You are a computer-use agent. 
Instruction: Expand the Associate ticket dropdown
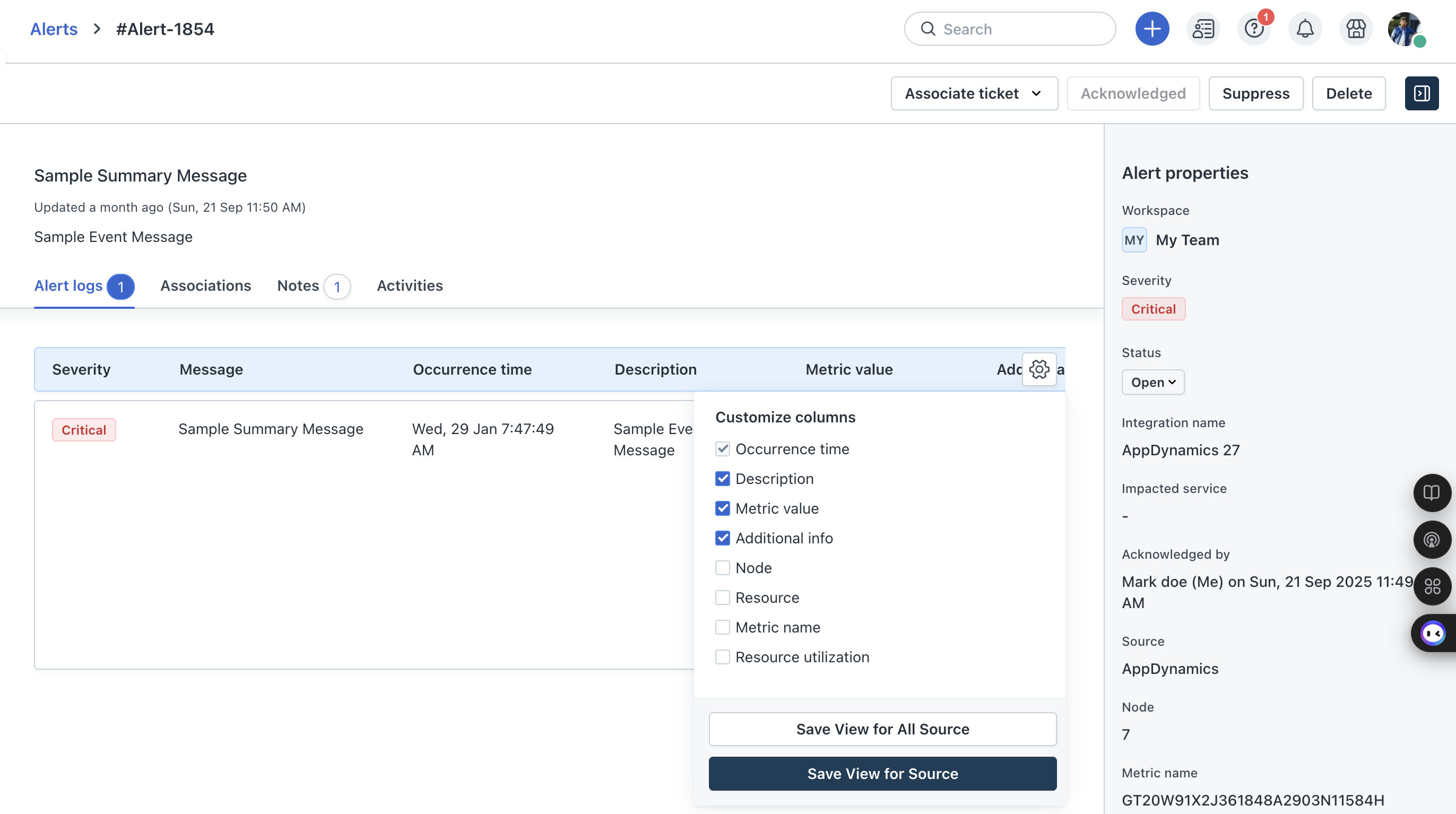(974, 93)
